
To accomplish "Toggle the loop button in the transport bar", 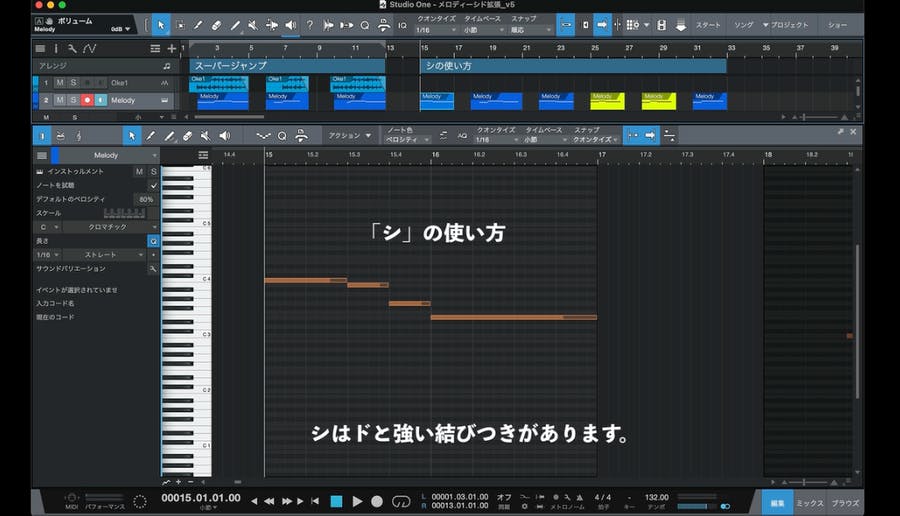I will (x=401, y=502).
